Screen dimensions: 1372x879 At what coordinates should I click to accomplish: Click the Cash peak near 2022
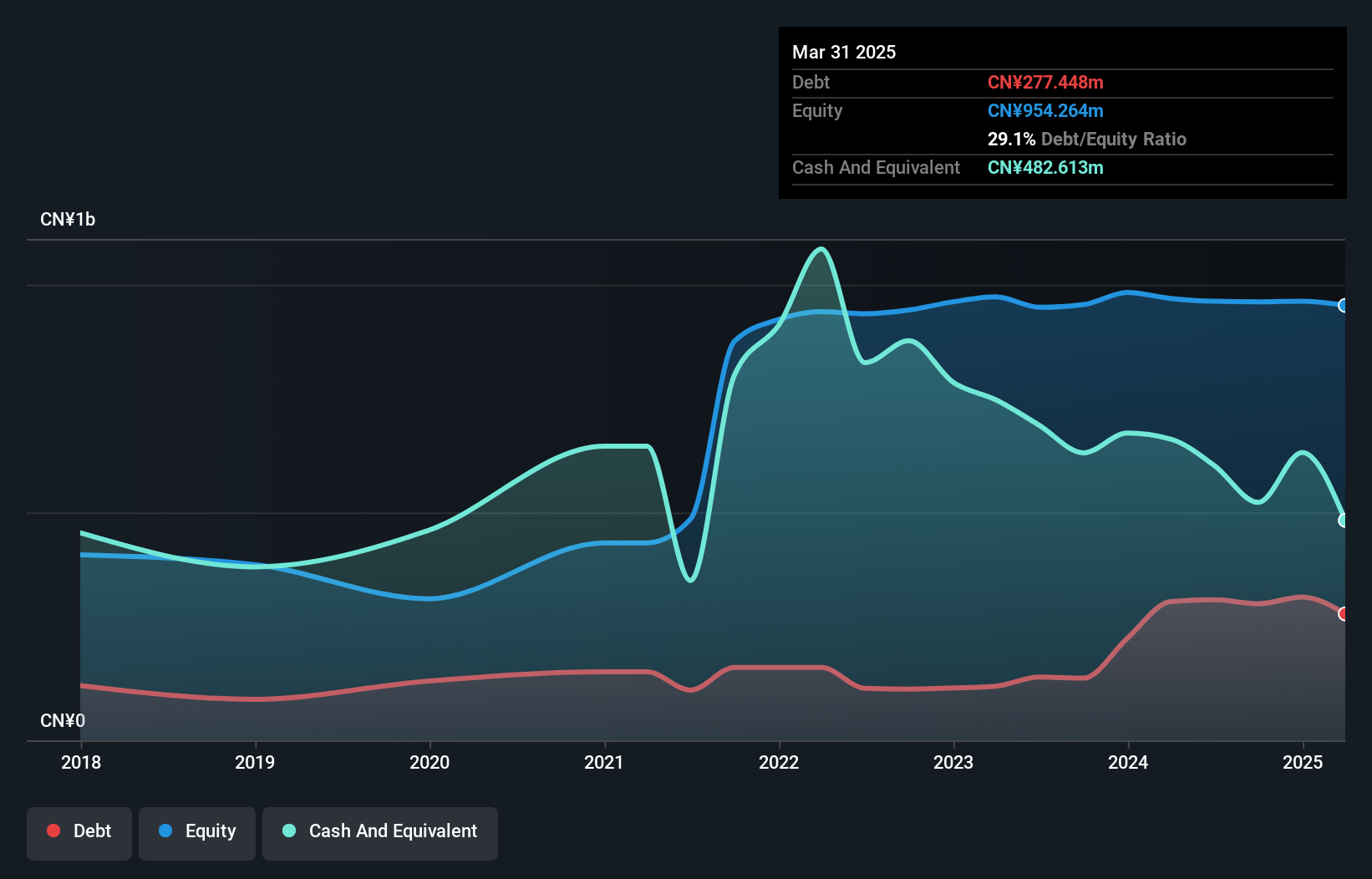pos(822,249)
